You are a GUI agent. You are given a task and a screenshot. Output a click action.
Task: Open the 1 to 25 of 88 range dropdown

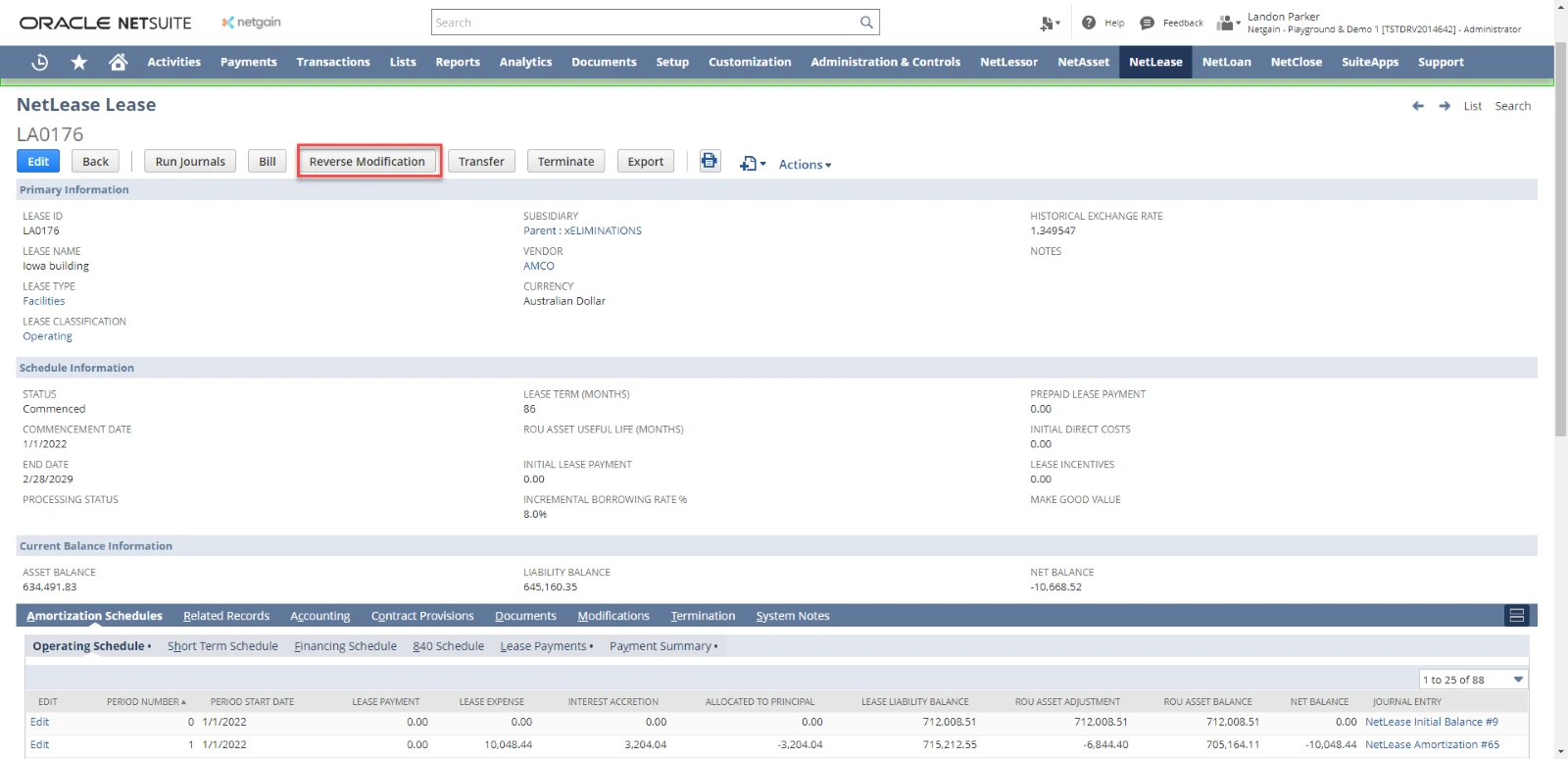(x=1474, y=680)
